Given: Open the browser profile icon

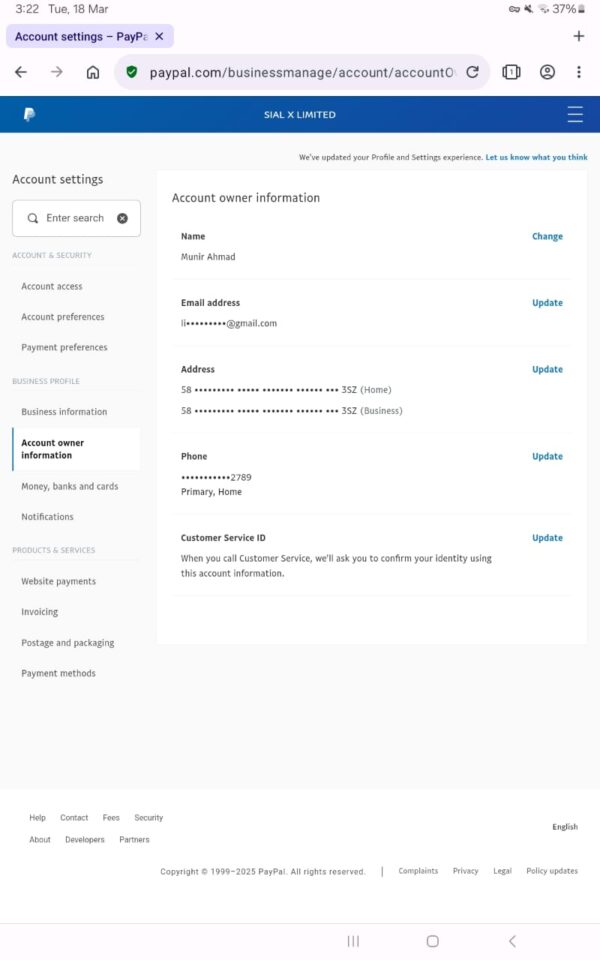Looking at the screenshot, I should (547, 72).
